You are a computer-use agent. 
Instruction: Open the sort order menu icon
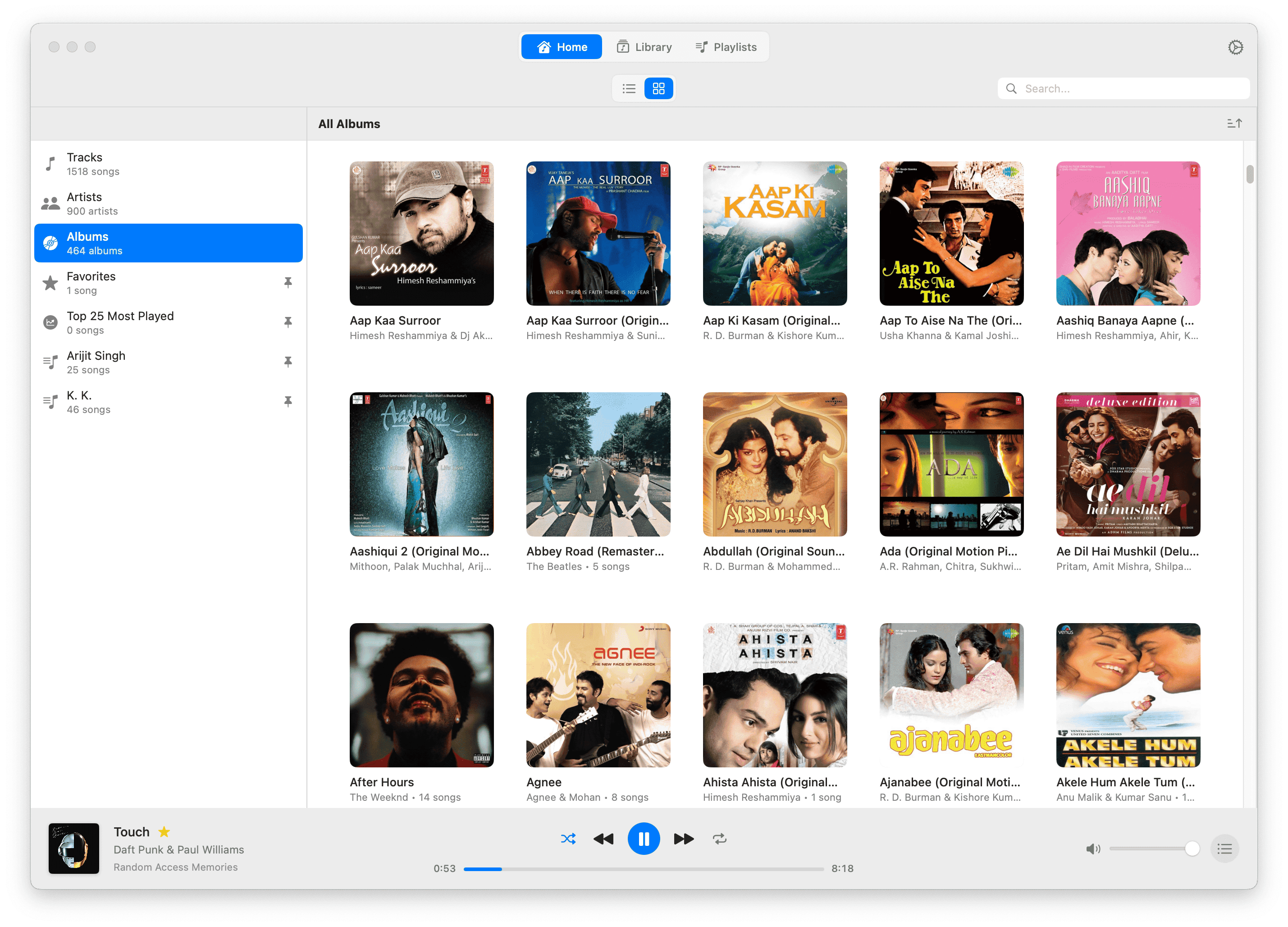pos(1234,123)
